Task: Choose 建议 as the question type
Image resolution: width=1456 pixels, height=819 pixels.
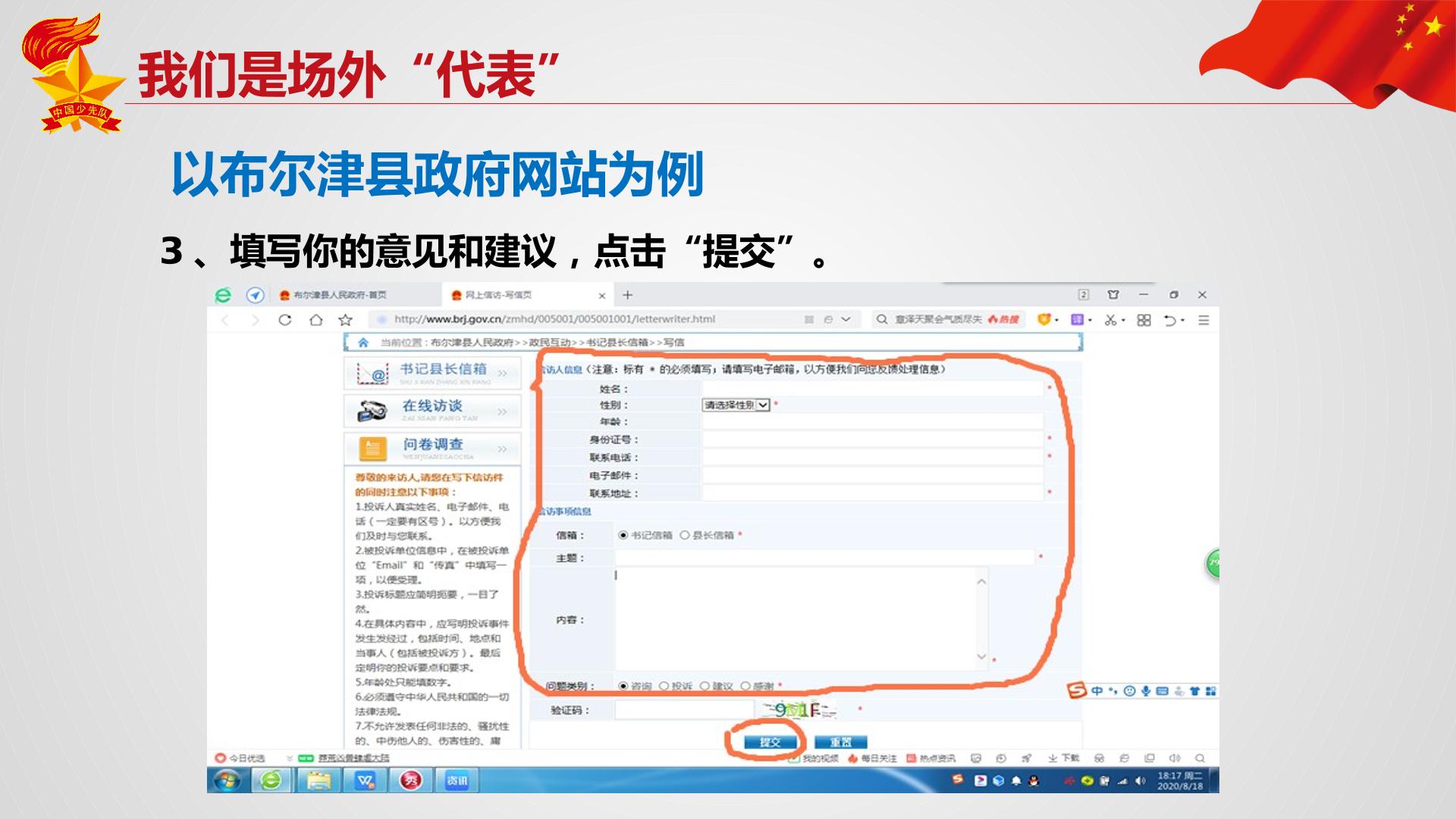Action: (x=704, y=686)
